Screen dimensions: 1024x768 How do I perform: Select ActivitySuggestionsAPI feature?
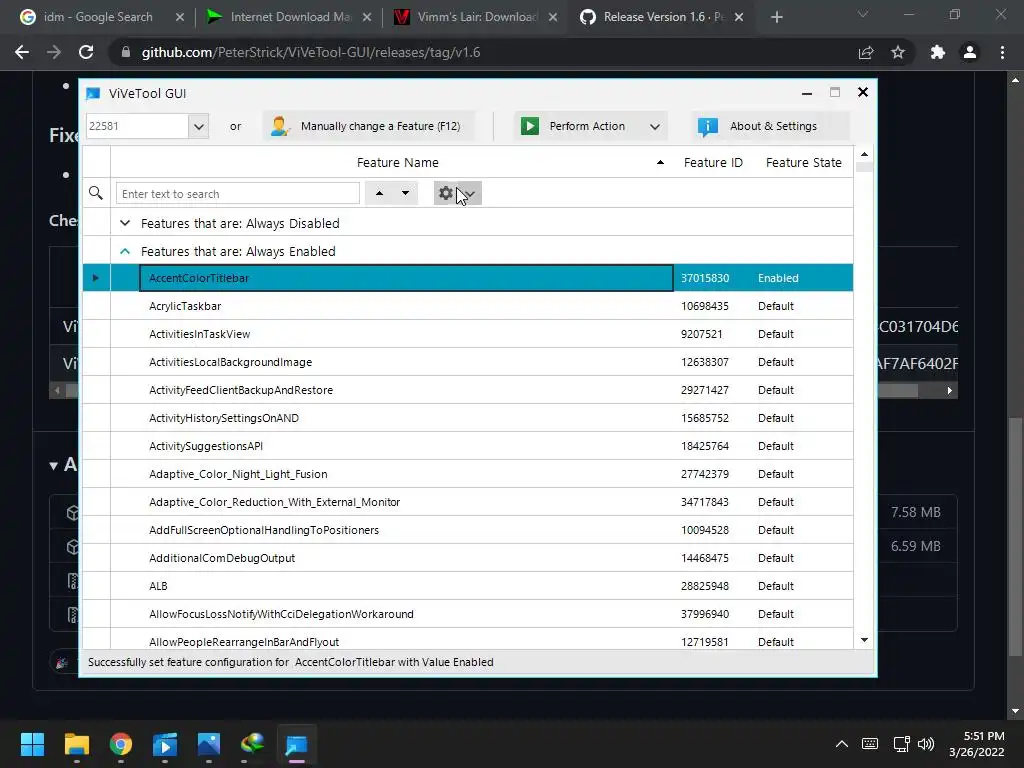[206, 447]
